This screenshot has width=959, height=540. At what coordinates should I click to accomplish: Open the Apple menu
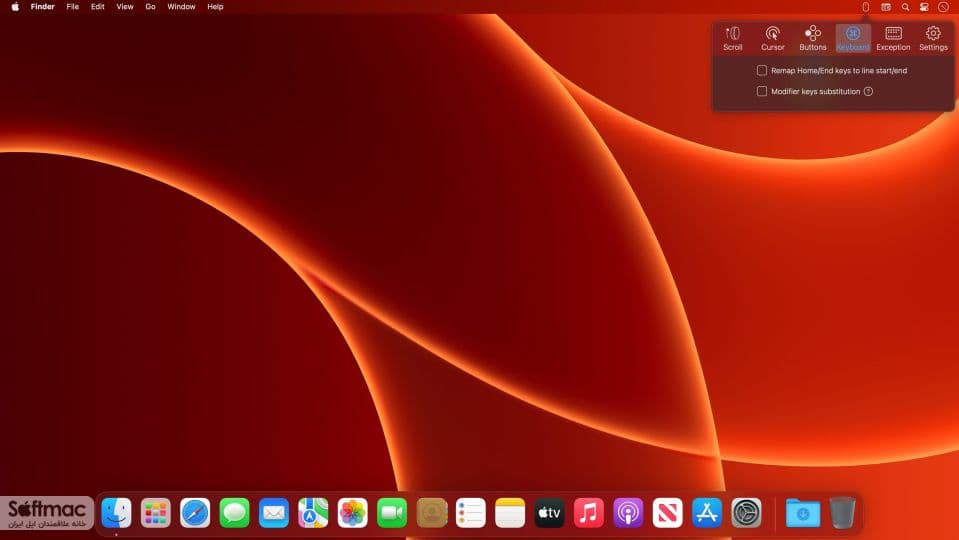click(15, 7)
